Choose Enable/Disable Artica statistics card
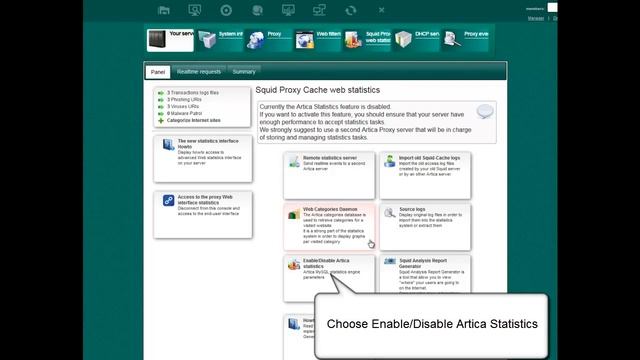Screen dimensions: 640x360 click(329, 278)
